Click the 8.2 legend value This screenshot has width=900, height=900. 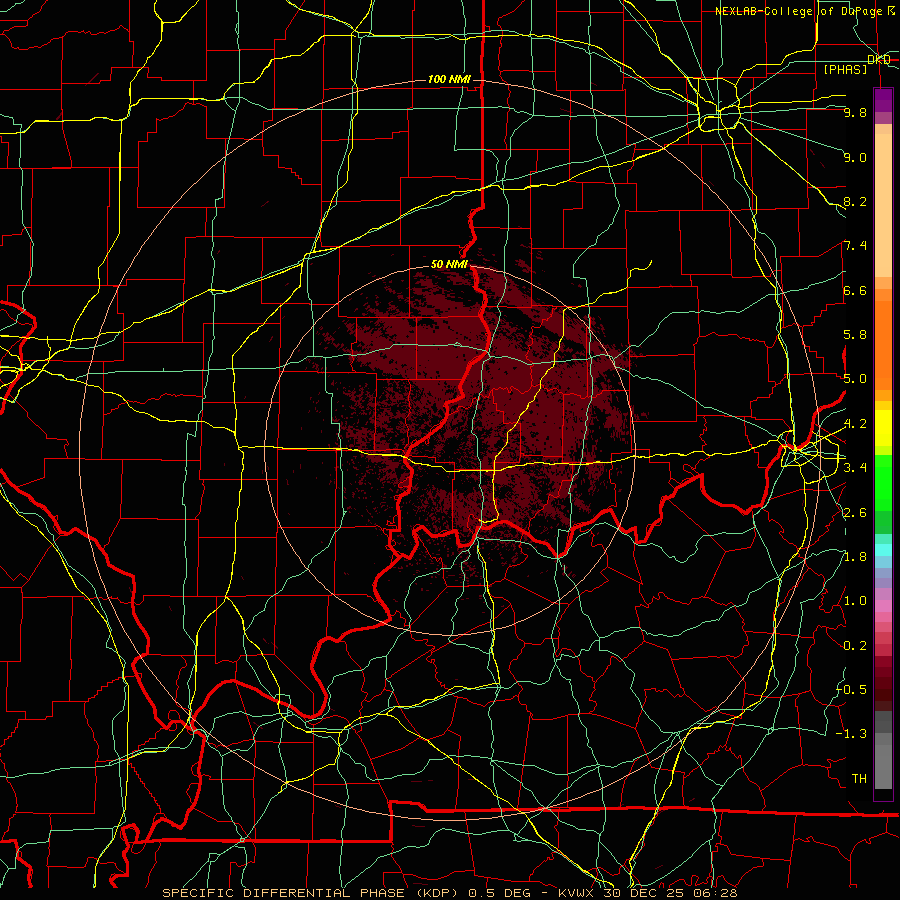[x=855, y=201]
